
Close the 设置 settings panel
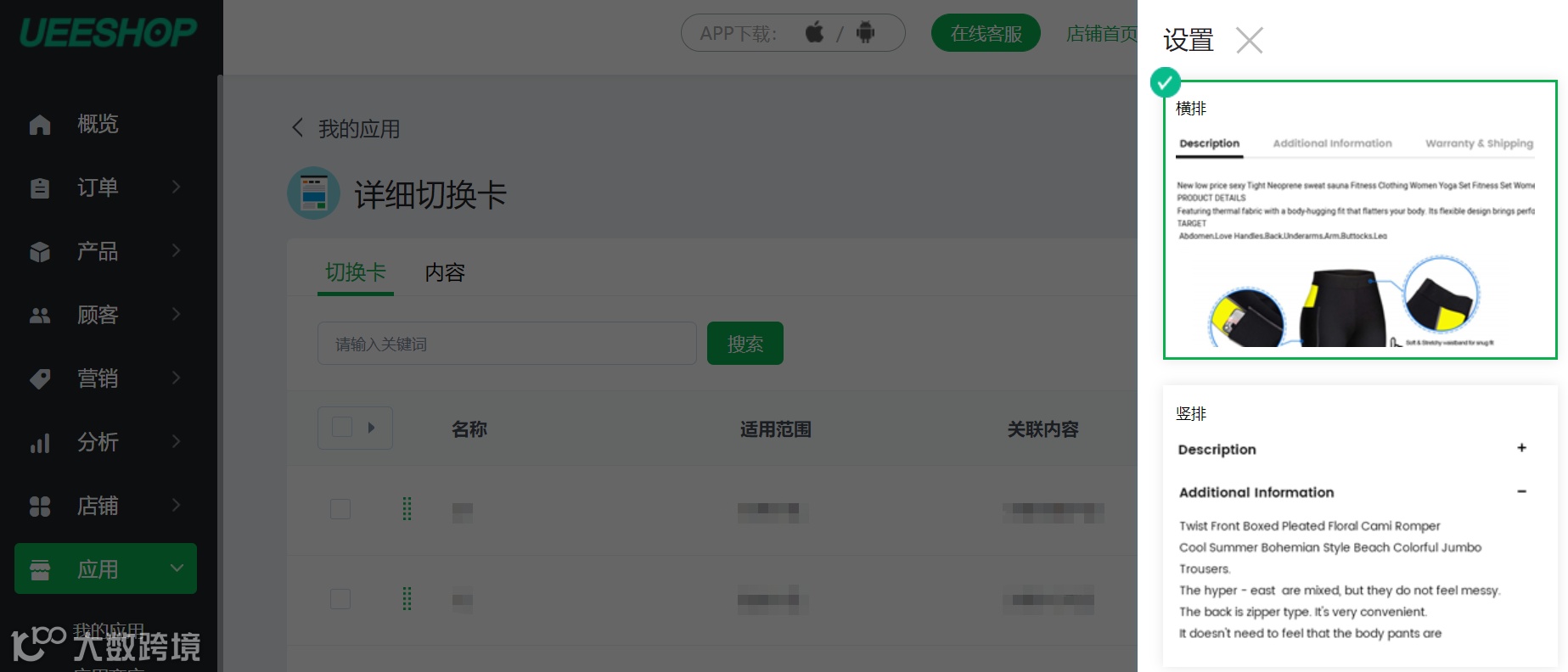point(1250,40)
